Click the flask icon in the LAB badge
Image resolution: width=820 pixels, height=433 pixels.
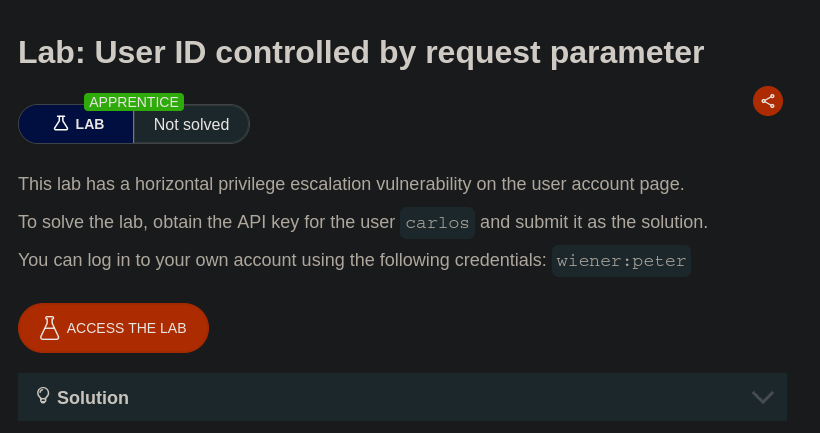(x=61, y=124)
